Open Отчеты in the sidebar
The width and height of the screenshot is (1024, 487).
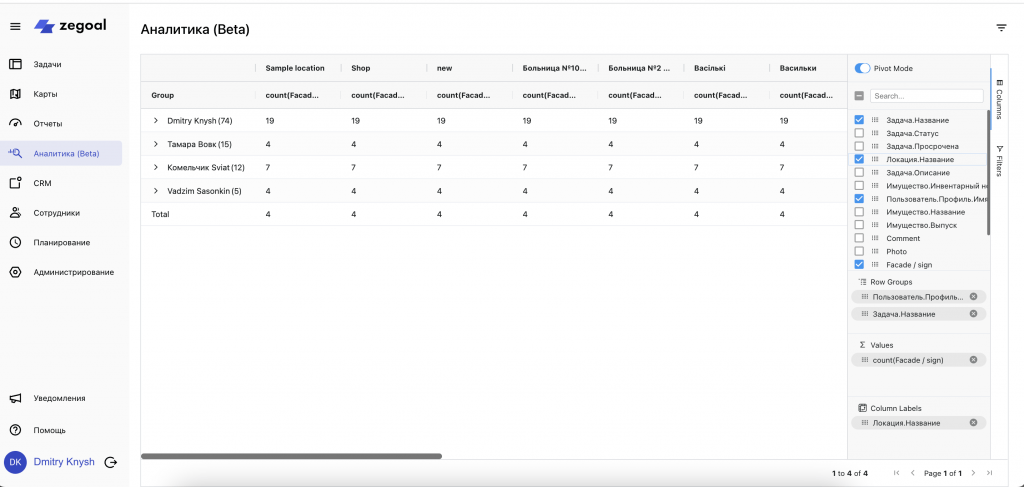[x=47, y=123]
